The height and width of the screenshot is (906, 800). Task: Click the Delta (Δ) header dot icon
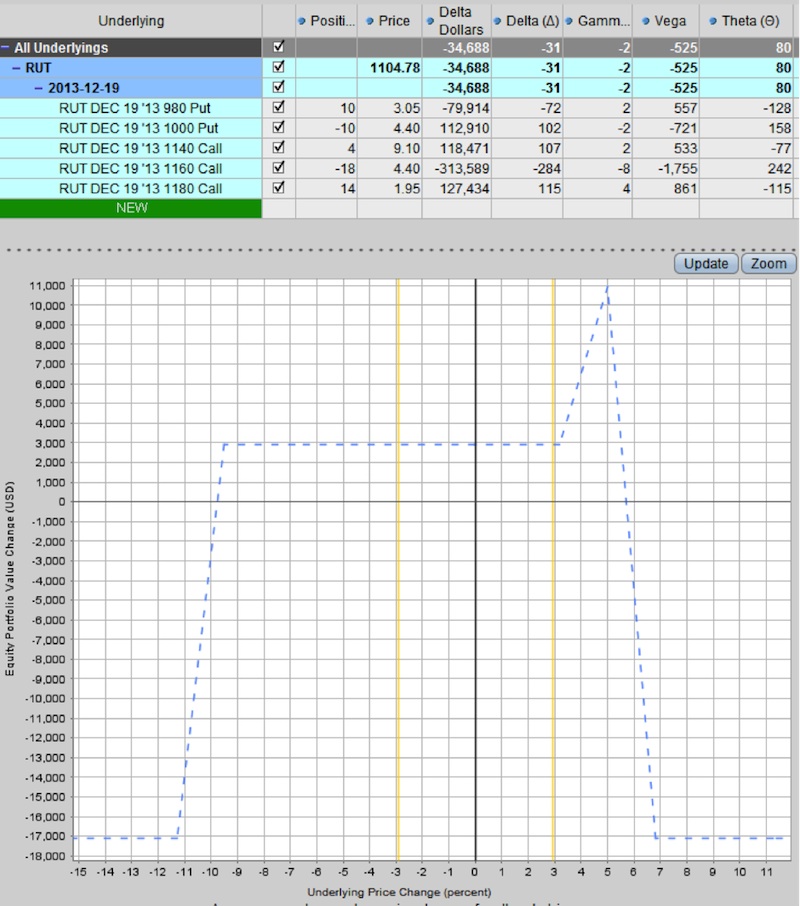[x=497, y=21]
